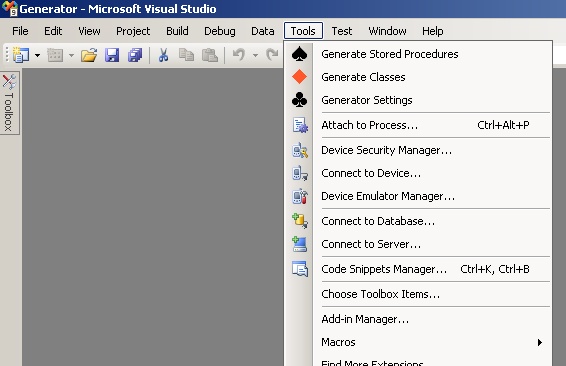This screenshot has width=566, height=366.
Task: Click the Save All toolbar icon
Action: click(135, 55)
